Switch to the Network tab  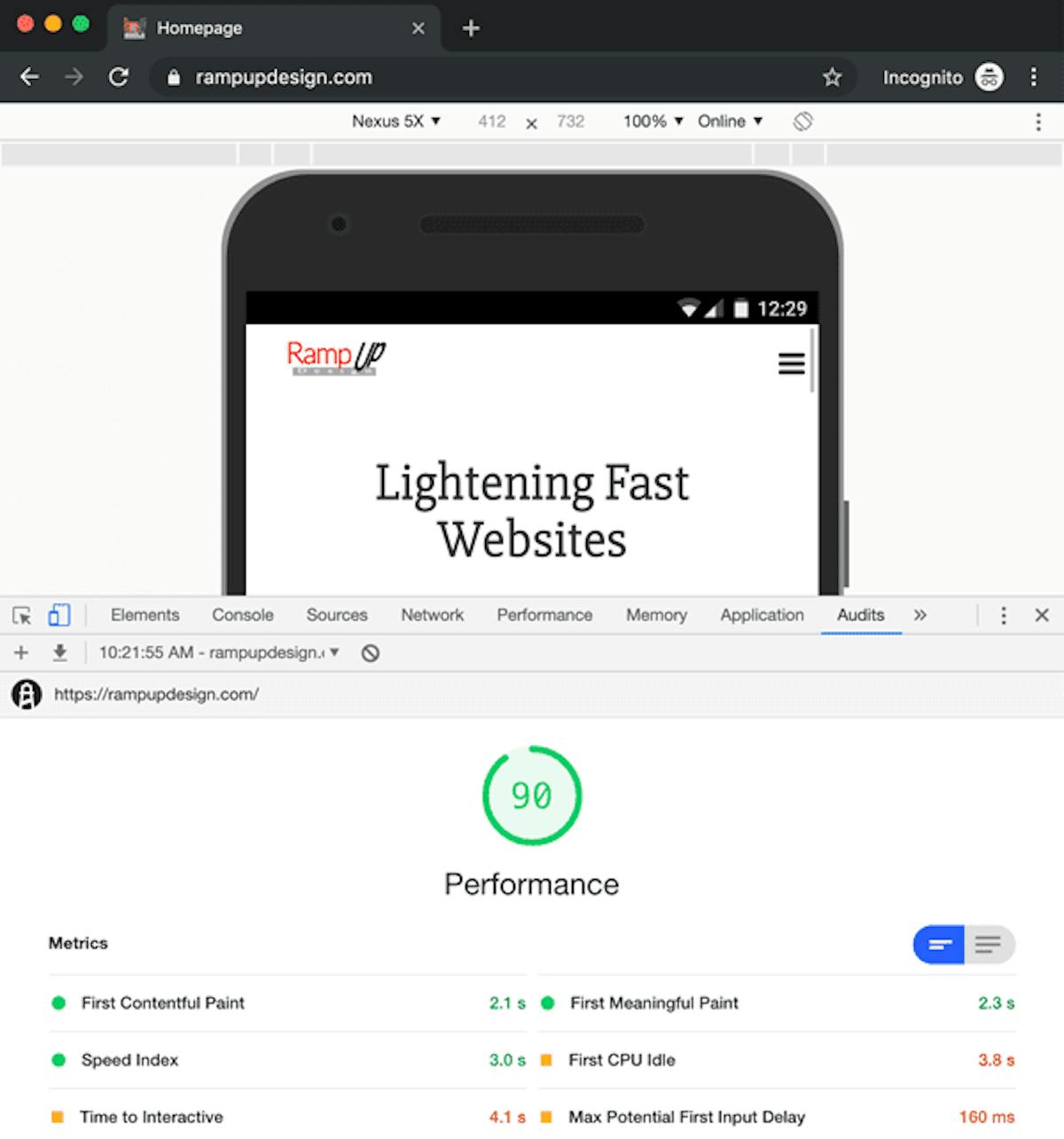(432, 615)
